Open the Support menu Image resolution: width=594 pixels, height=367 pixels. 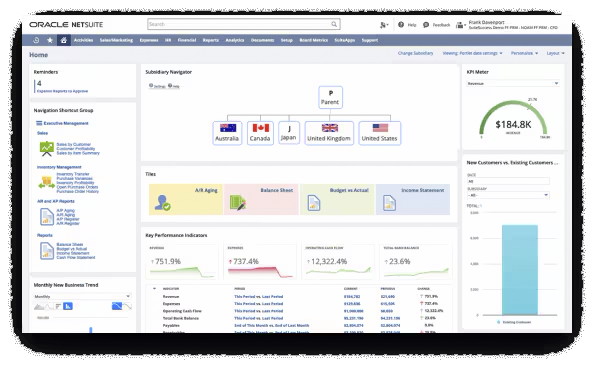(x=370, y=40)
